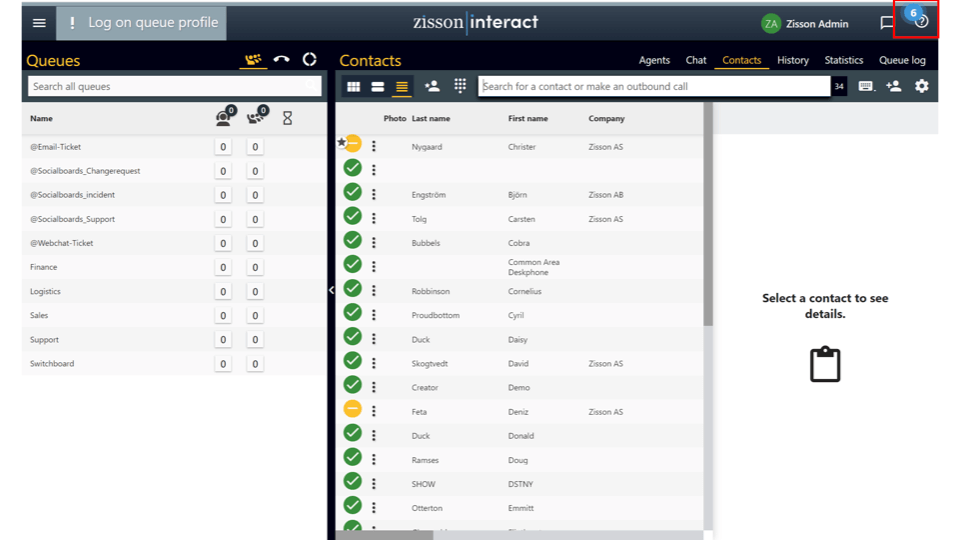960x540 pixels.
Task: Add a new contact icon
Action: tap(894, 86)
